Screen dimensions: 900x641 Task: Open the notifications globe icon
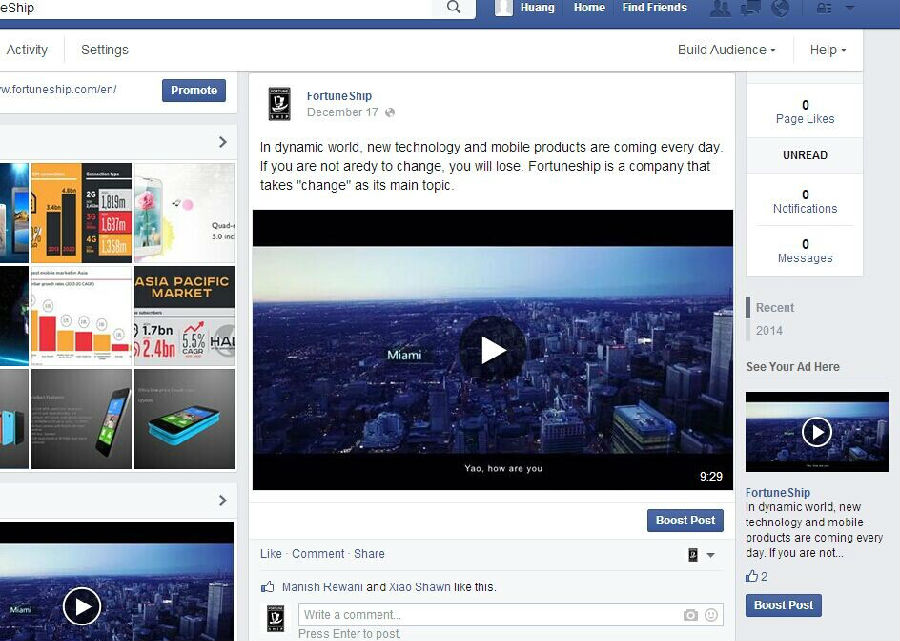pyautogui.click(x=780, y=8)
